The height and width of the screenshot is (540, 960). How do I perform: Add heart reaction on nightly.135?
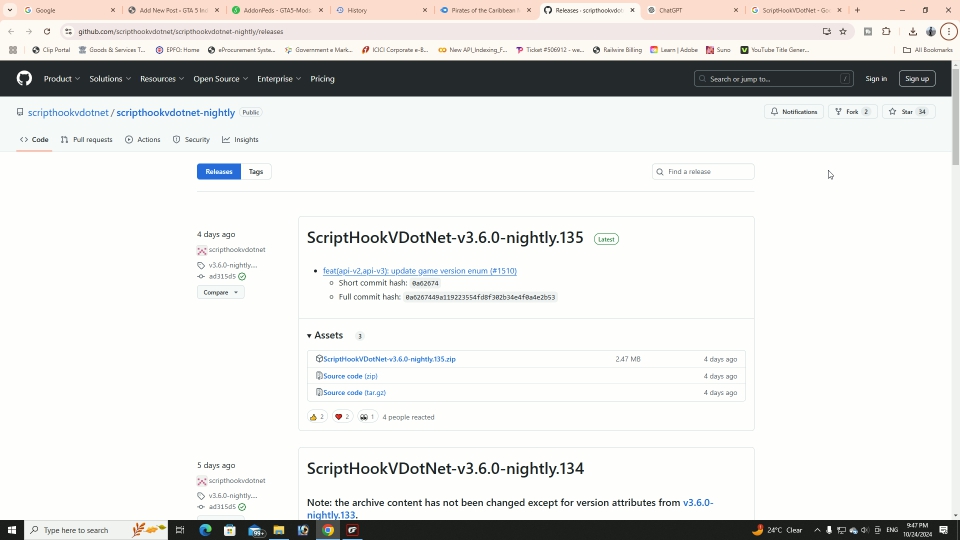click(342, 417)
